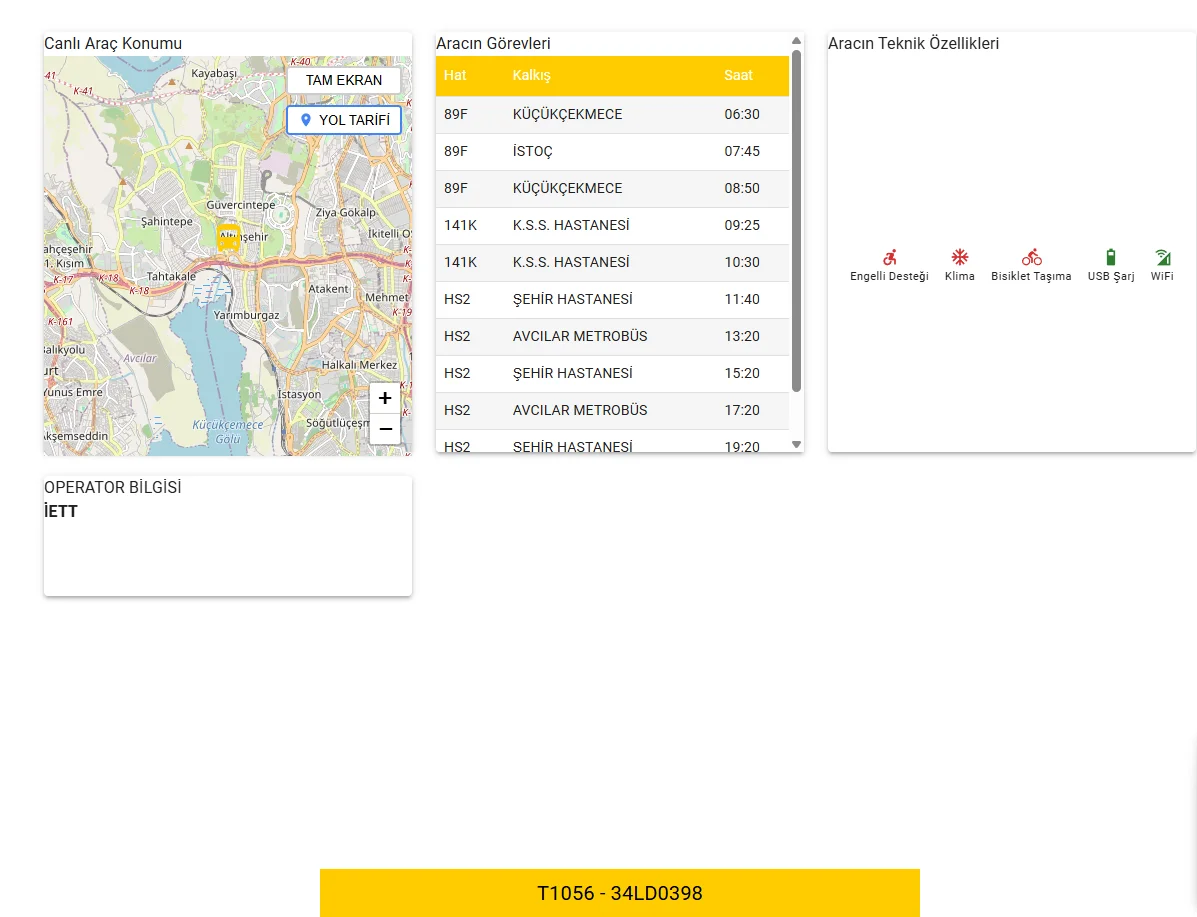Click the Bisiklet Taşıma bicycle icon
Image resolution: width=1197 pixels, height=917 pixels.
(x=1031, y=257)
